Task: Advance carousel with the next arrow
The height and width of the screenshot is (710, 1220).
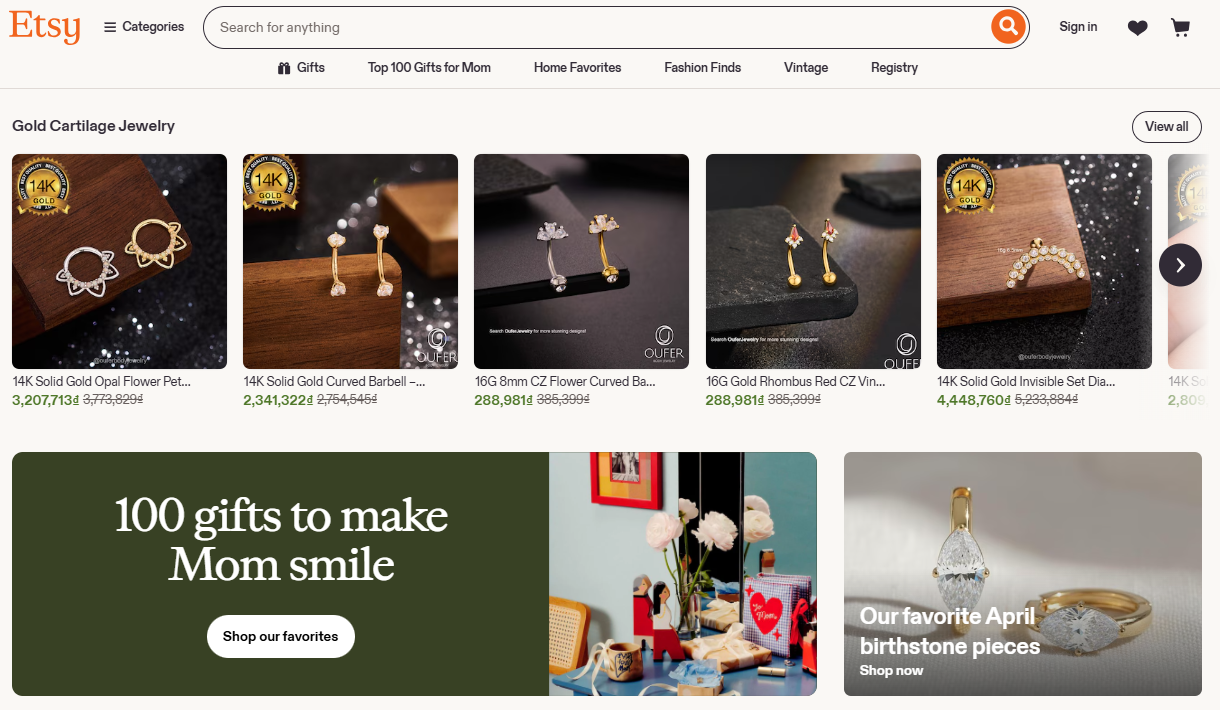Action: pyautogui.click(x=1180, y=265)
